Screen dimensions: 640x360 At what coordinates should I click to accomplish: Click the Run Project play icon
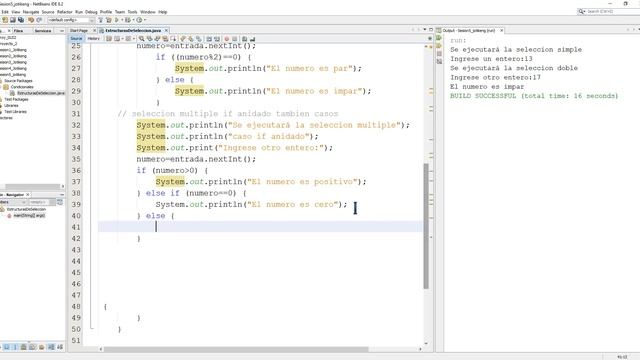[x=117, y=20]
